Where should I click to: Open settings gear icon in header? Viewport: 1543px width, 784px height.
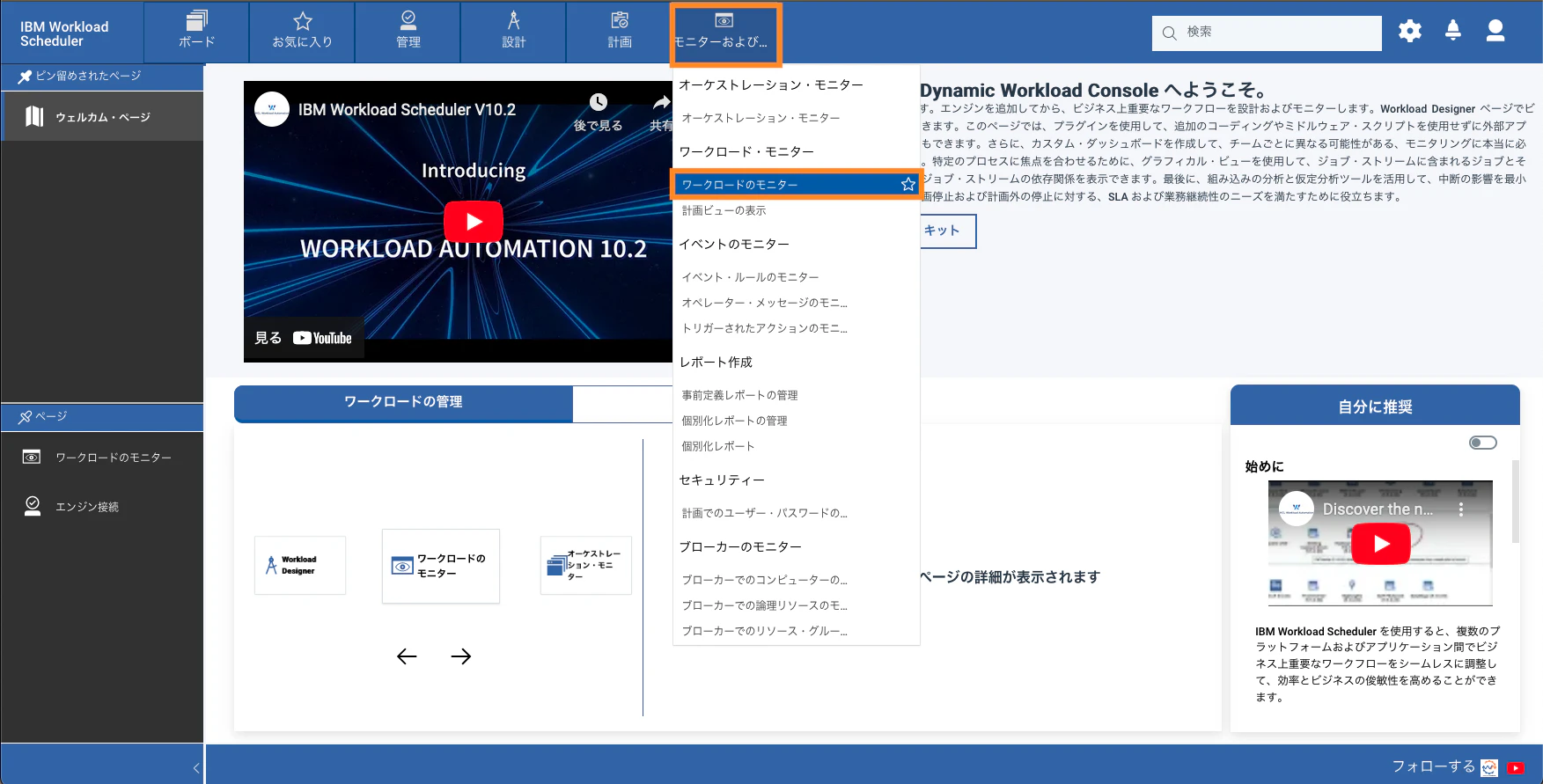coord(1410,32)
